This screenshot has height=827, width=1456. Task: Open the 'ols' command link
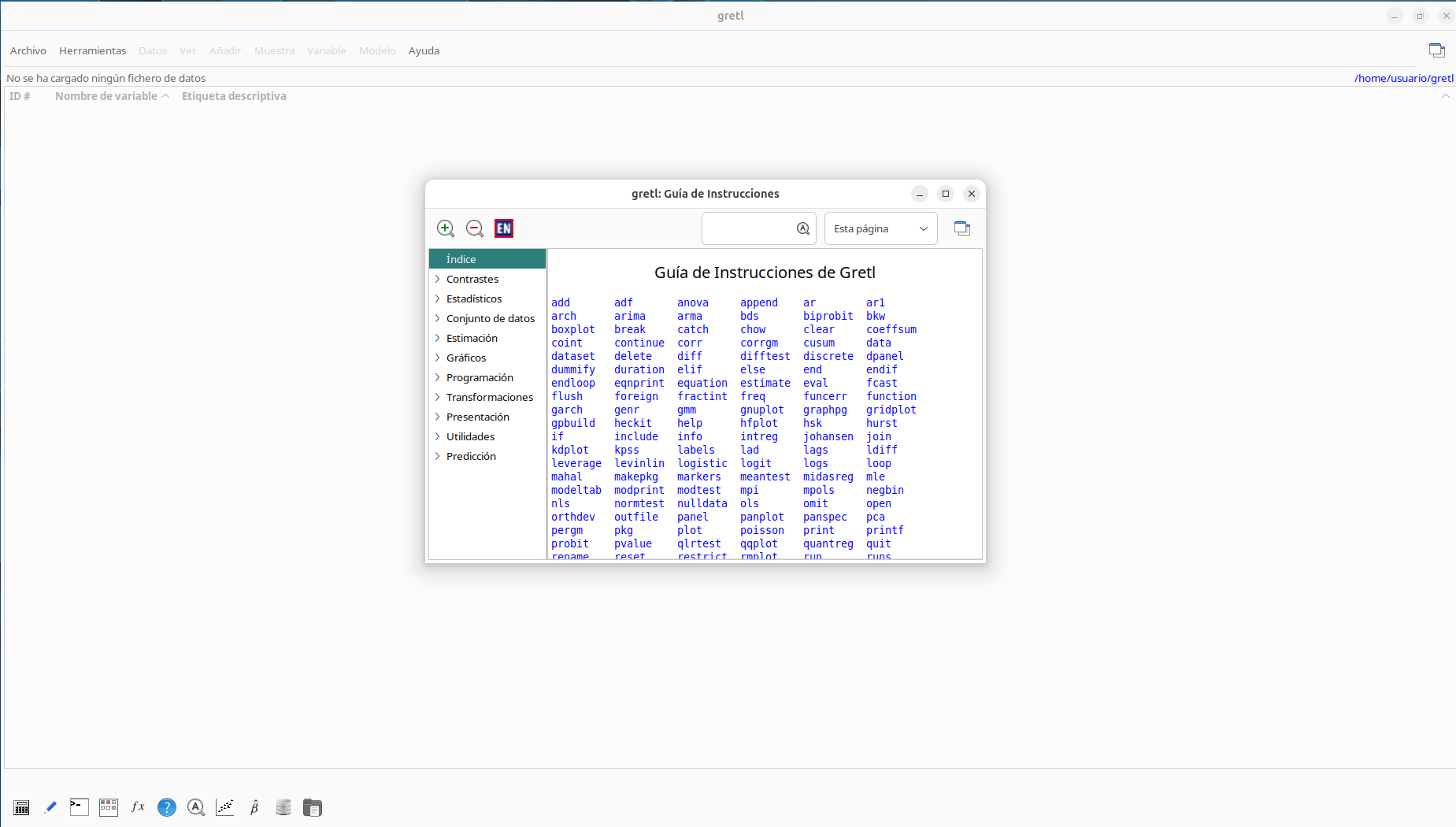coord(750,503)
